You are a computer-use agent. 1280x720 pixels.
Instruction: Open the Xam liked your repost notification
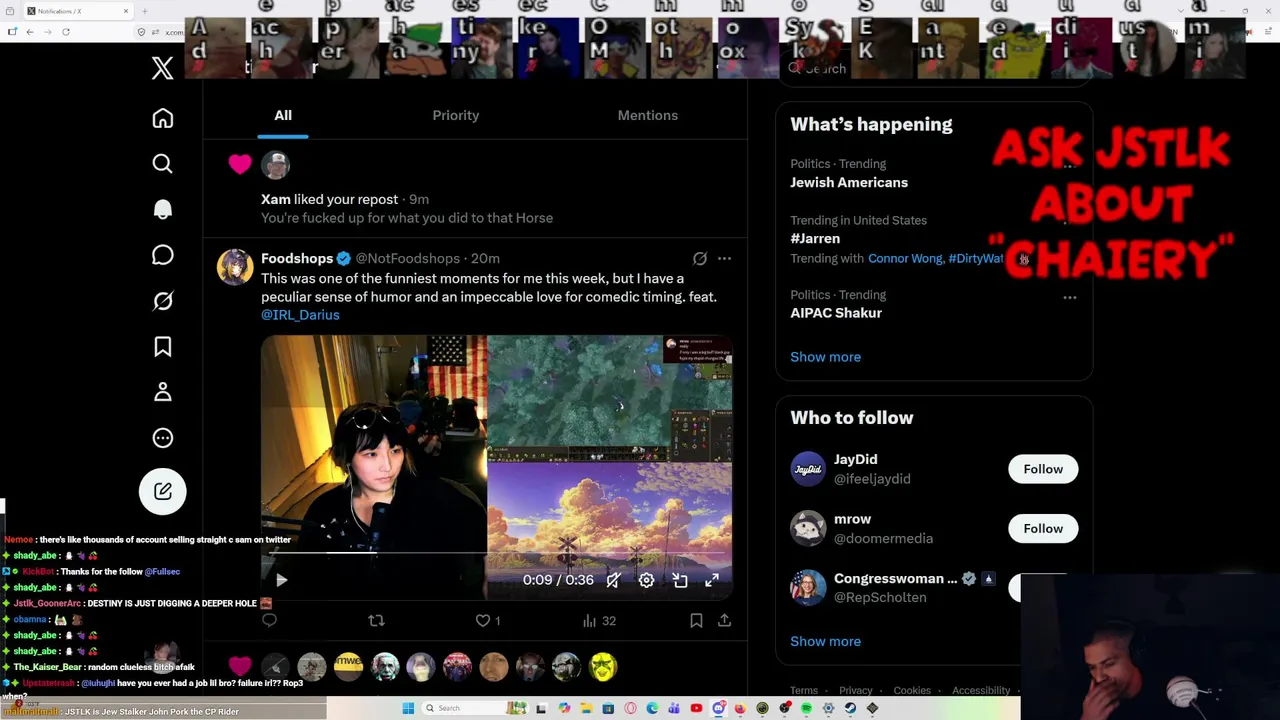click(x=475, y=190)
